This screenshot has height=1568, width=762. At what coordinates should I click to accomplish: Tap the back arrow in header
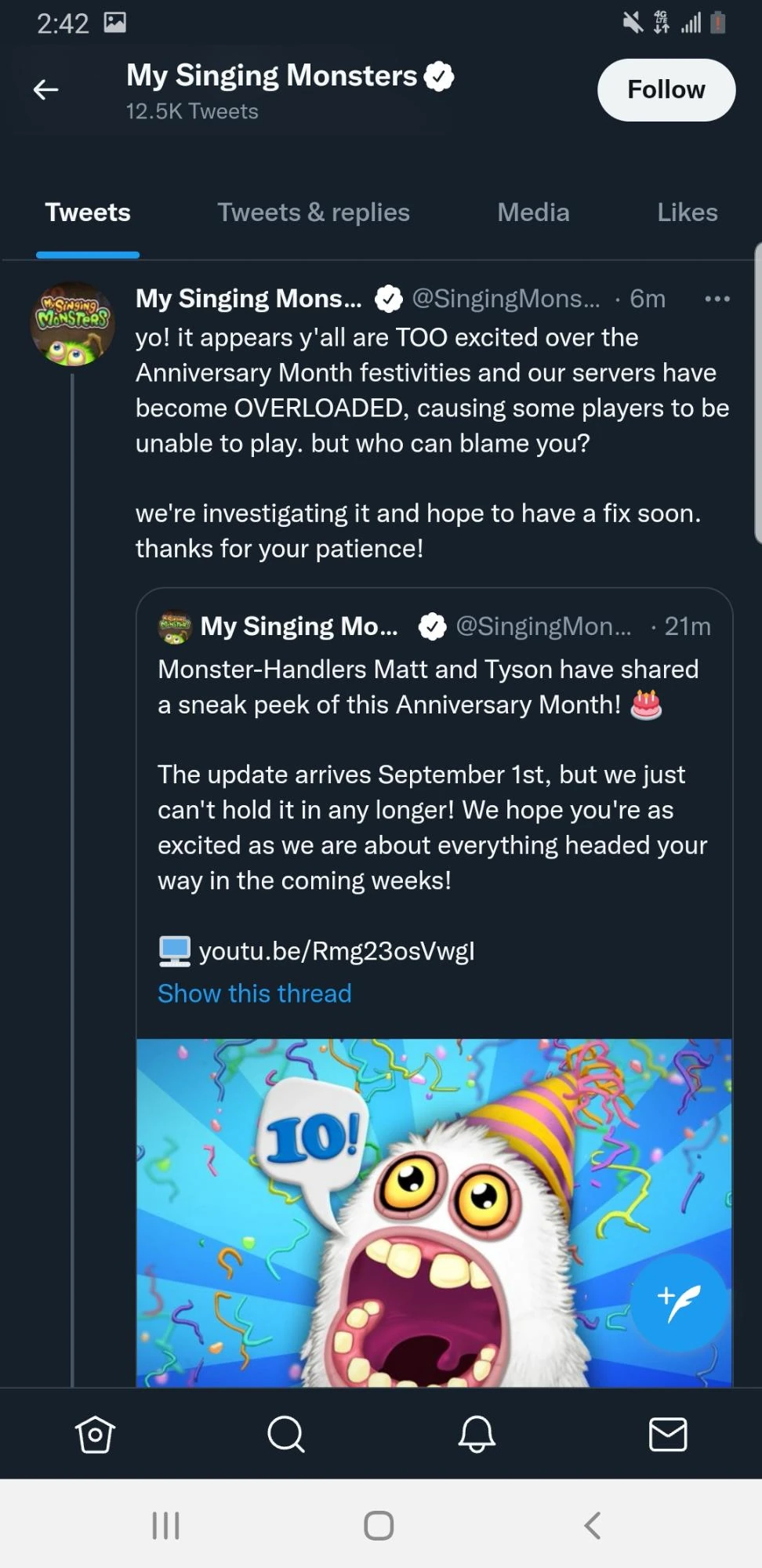pos(45,90)
